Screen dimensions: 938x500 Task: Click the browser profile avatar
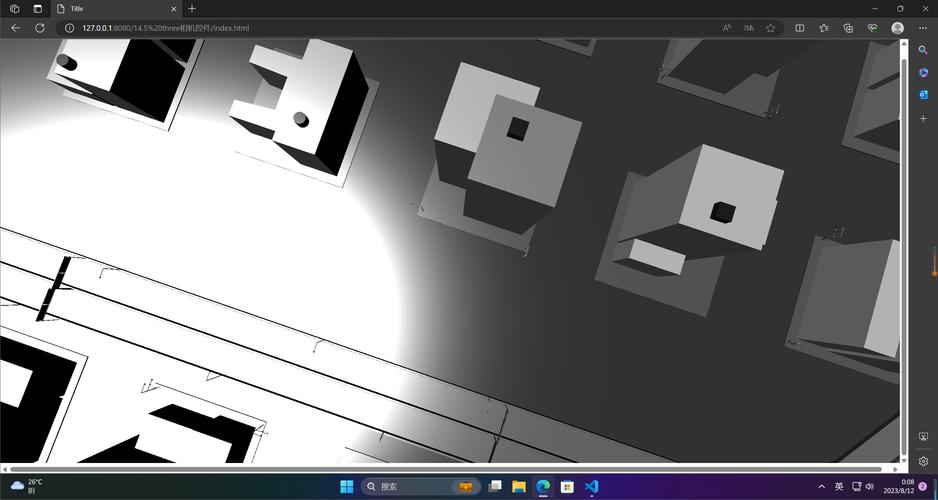click(897, 28)
